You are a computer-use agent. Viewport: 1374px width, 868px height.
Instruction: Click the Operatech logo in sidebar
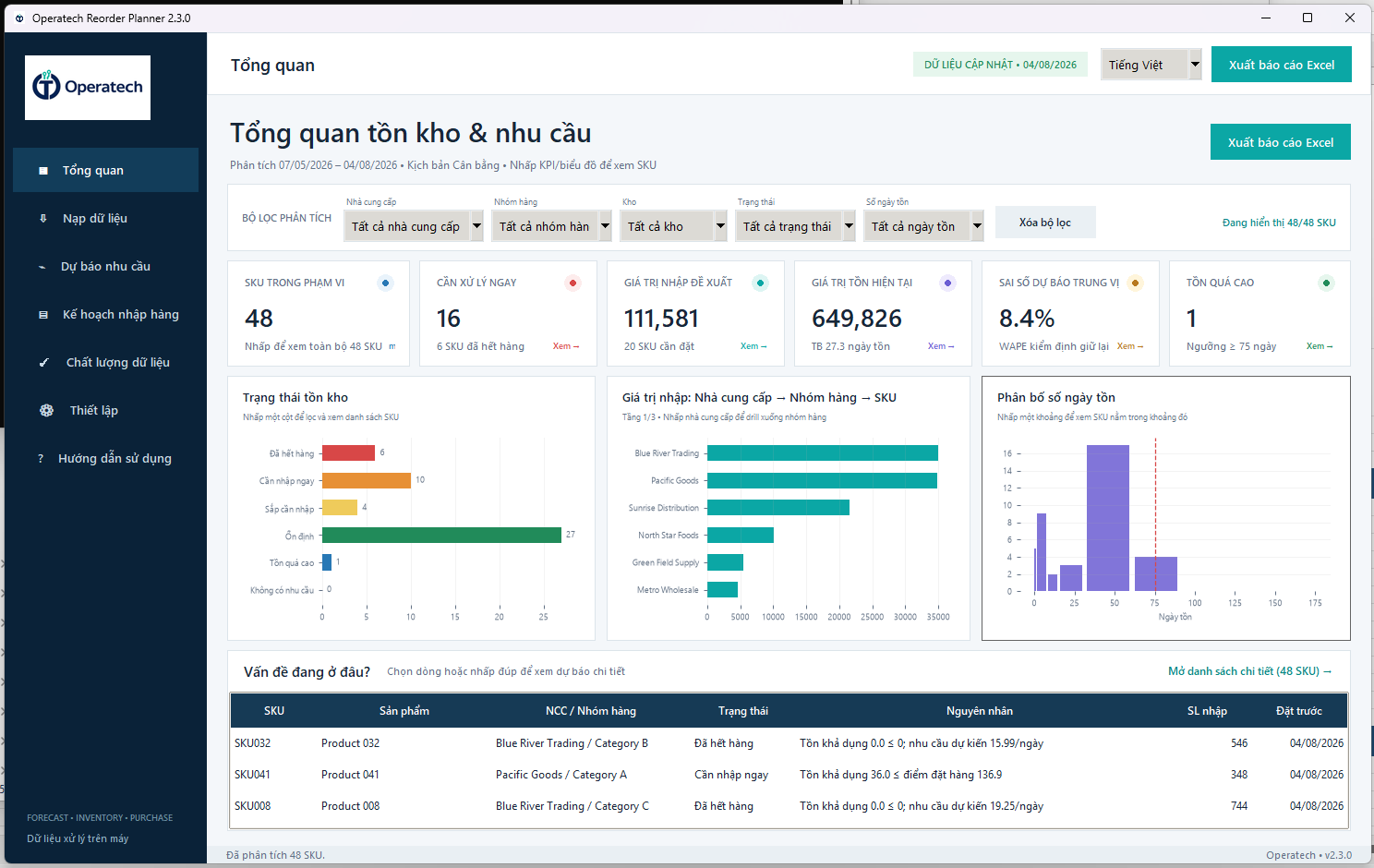coord(88,88)
